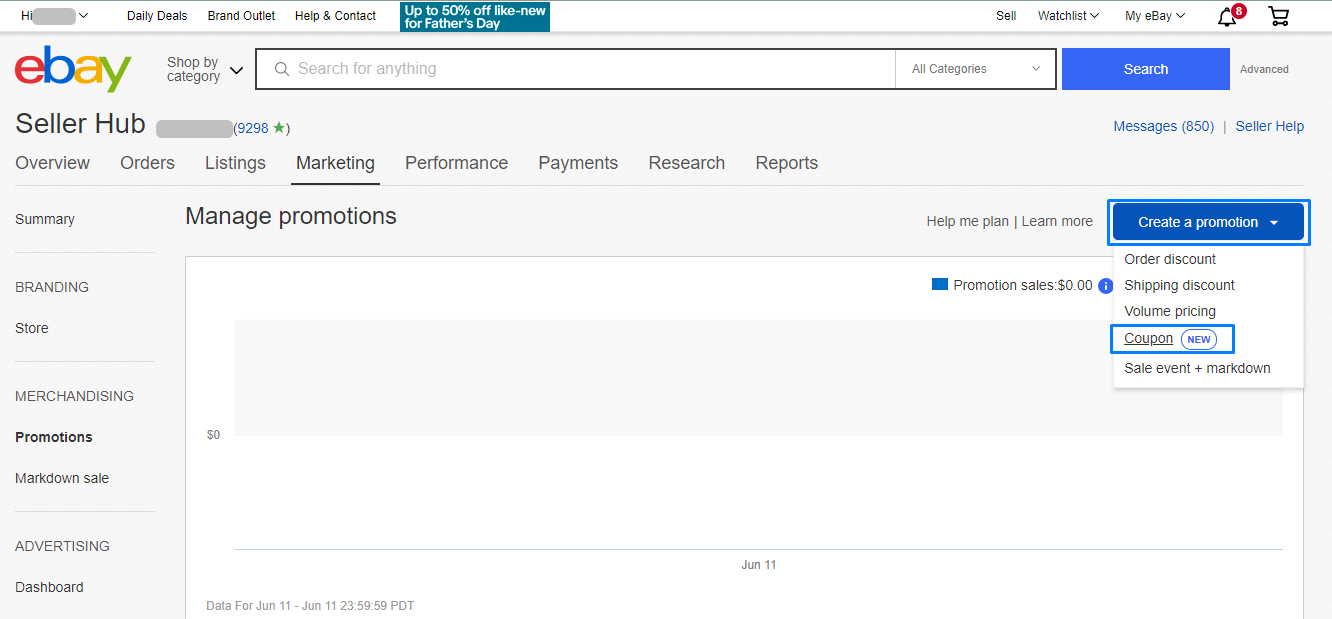Click the eBay logo
The height and width of the screenshot is (619, 1332).
pos(73,68)
